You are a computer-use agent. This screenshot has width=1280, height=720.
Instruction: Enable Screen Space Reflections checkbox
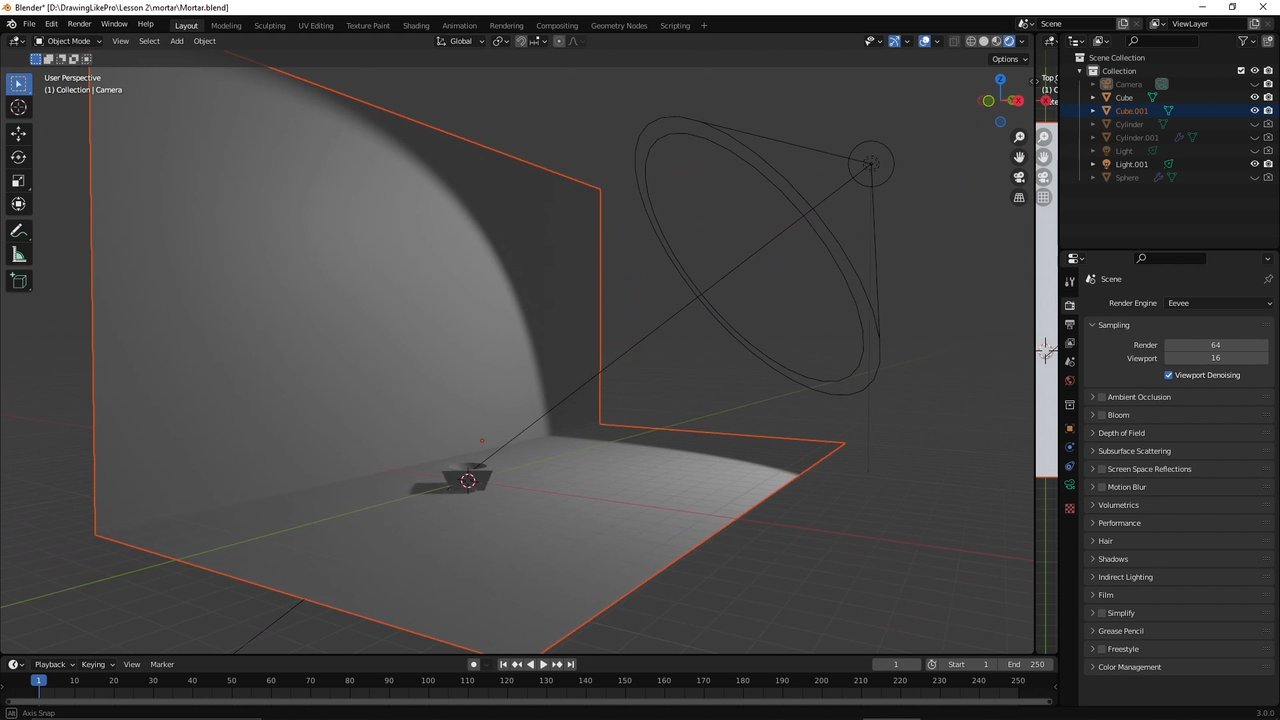coord(1102,469)
